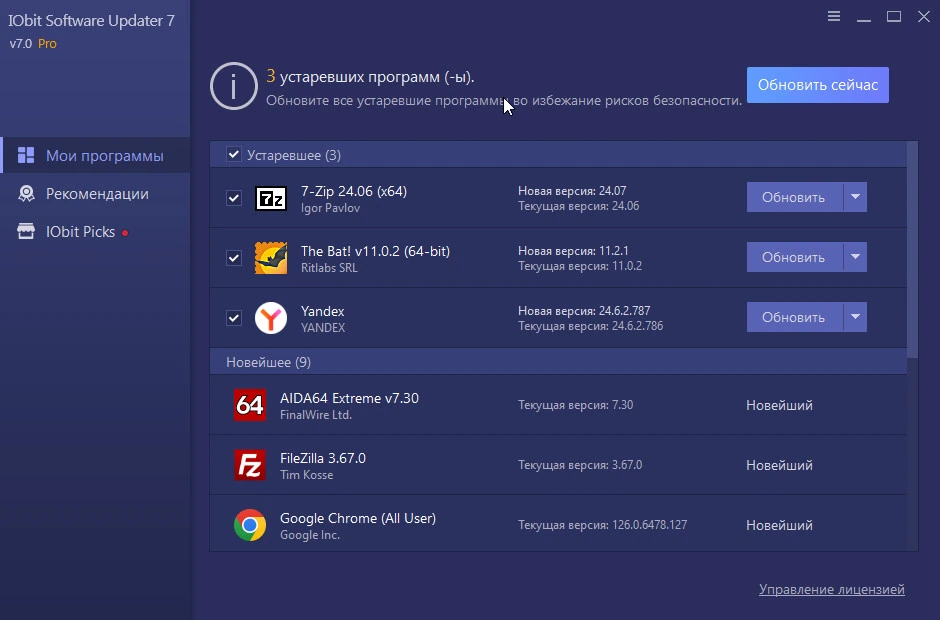Expand update options arrow for Yandex
This screenshot has width=940, height=620.
click(855, 317)
